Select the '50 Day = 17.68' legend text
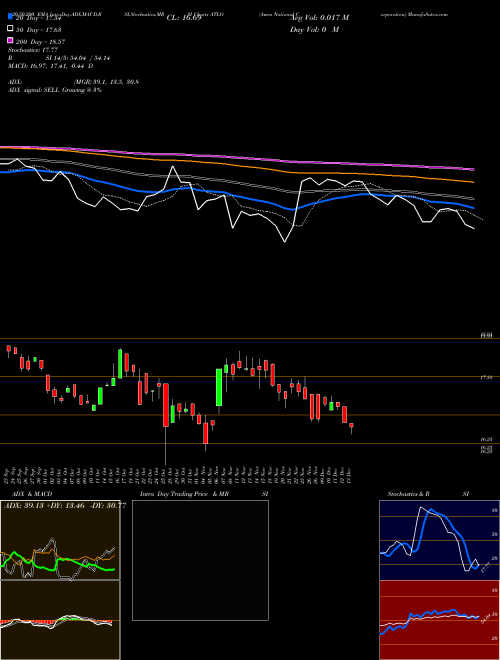The height and width of the screenshot is (660, 500). (38, 29)
